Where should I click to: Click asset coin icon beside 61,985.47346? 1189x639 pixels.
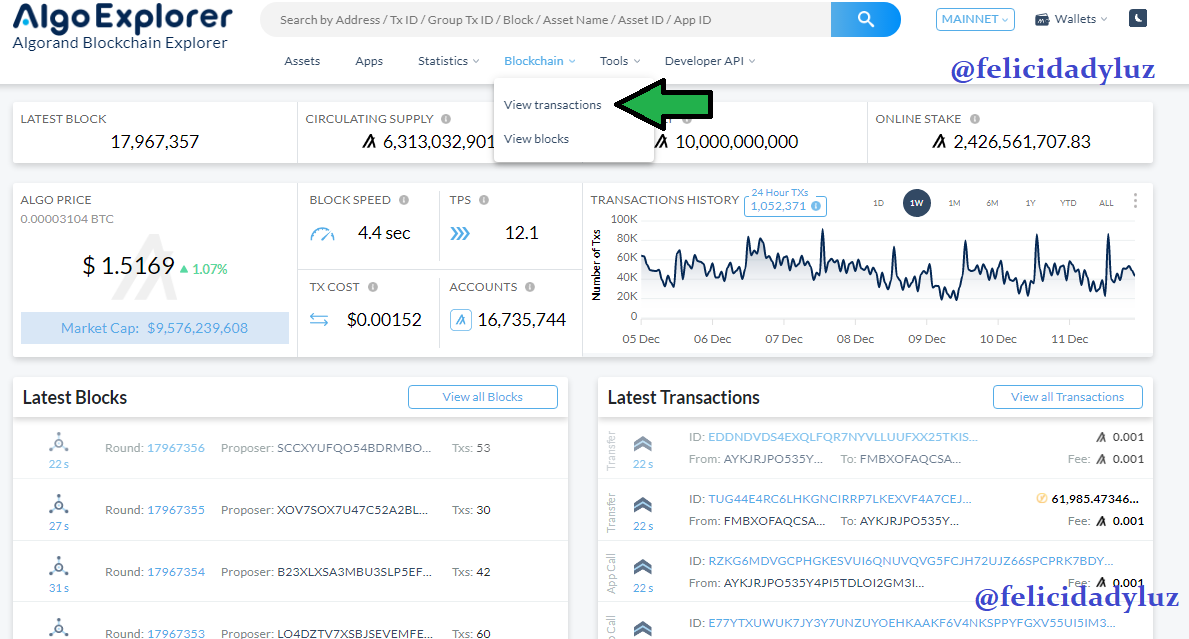(1041, 499)
